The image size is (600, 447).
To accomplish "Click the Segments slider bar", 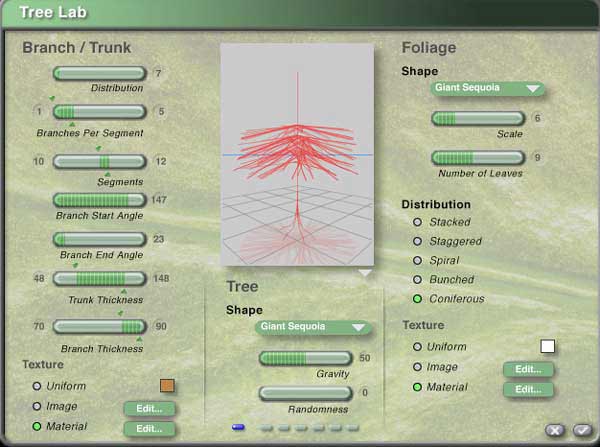I will 99,162.
